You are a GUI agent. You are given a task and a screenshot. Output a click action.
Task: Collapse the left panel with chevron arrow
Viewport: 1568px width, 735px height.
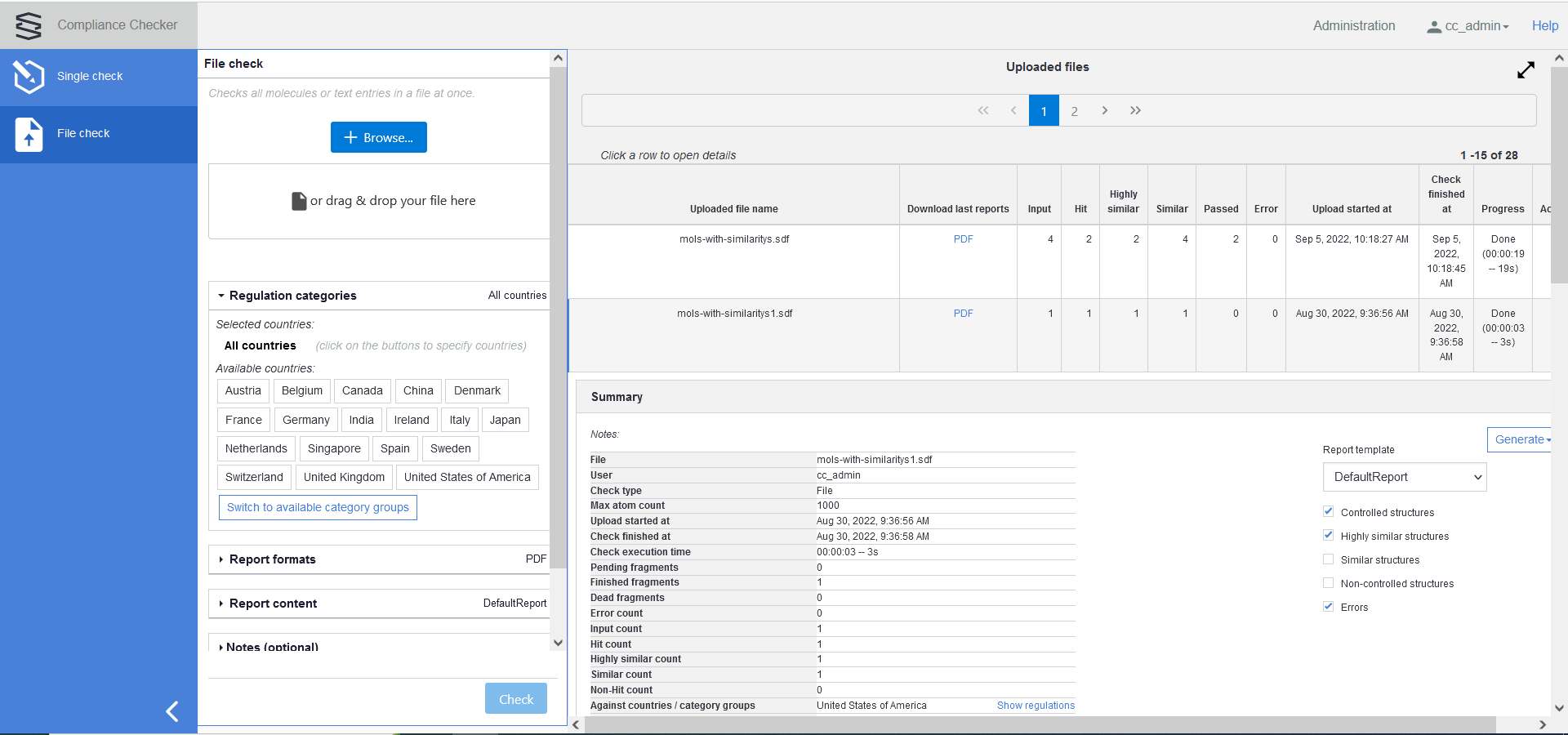point(172,711)
